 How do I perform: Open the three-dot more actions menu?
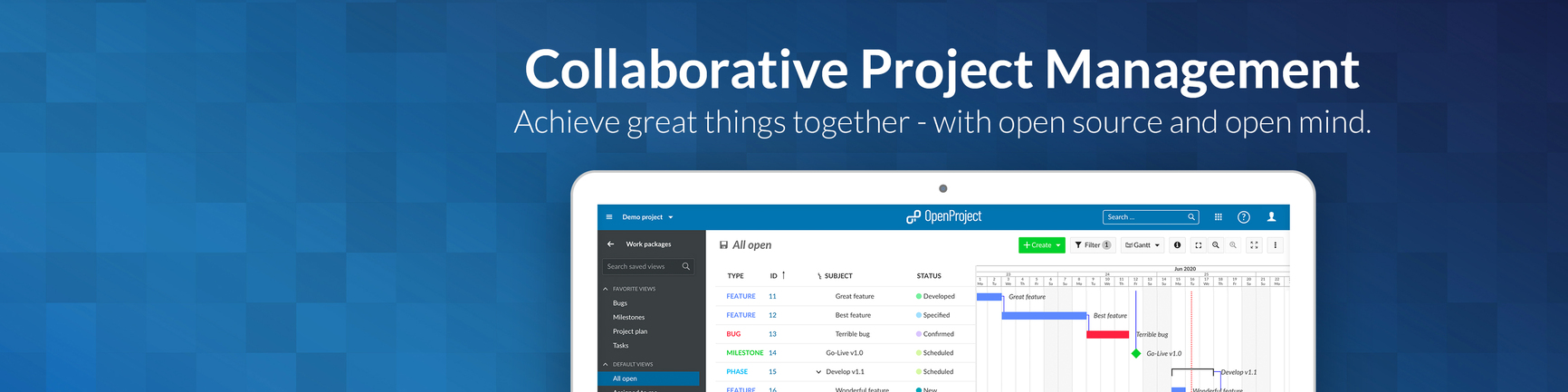(1275, 245)
